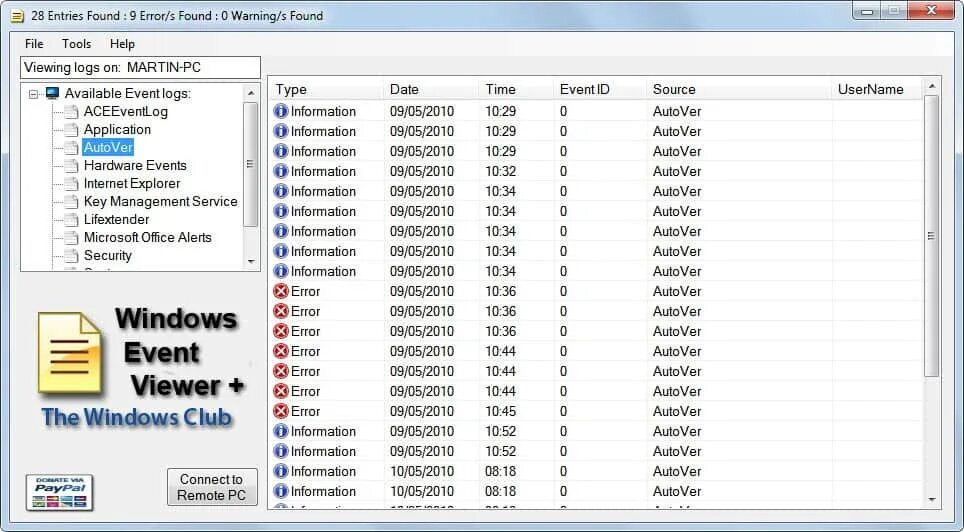Sort events by the UserName column header
This screenshot has width=964, height=532.
pyautogui.click(x=877, y=89)
